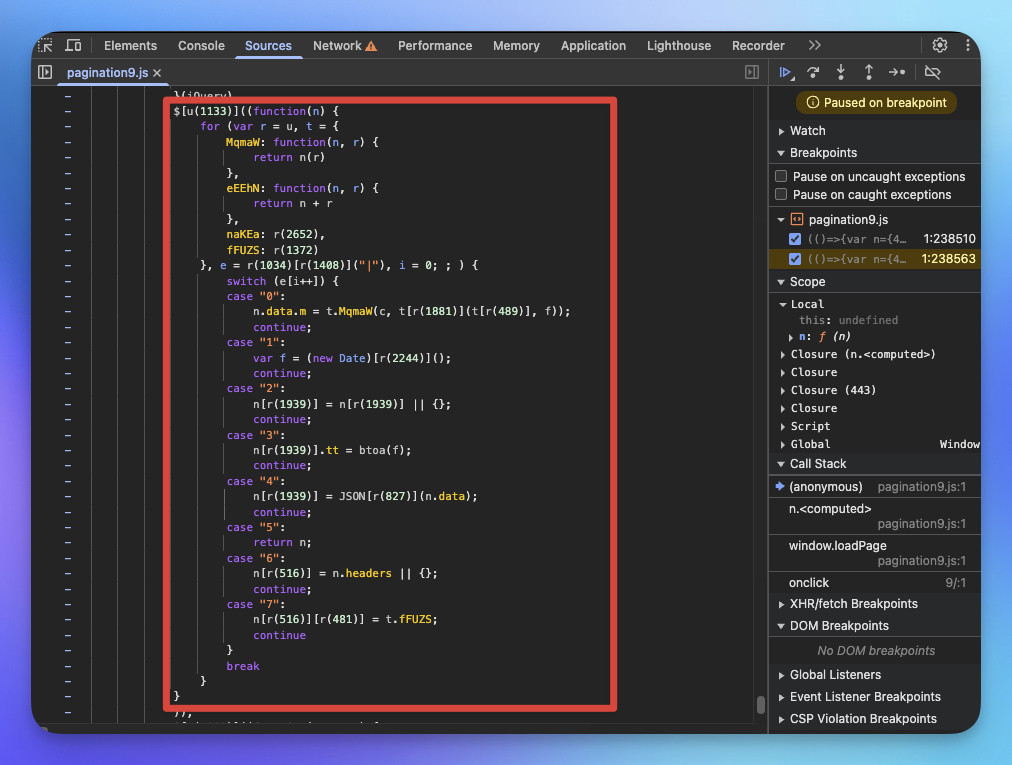Viewport: 1012px width, 765px height.
Task: Click the inspect element picker icon
Action: point(46,46)
